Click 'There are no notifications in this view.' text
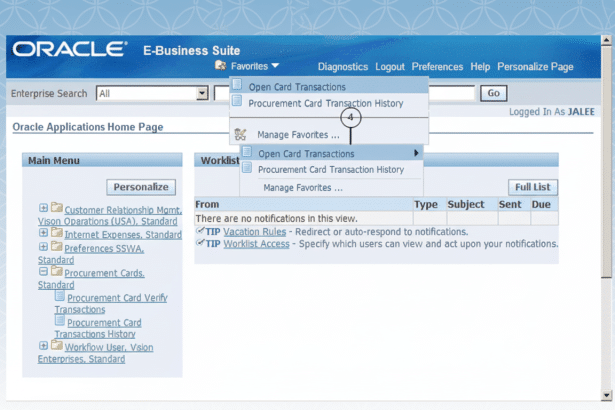The width and height of the screenshot is (615, 410). [277, 219]
